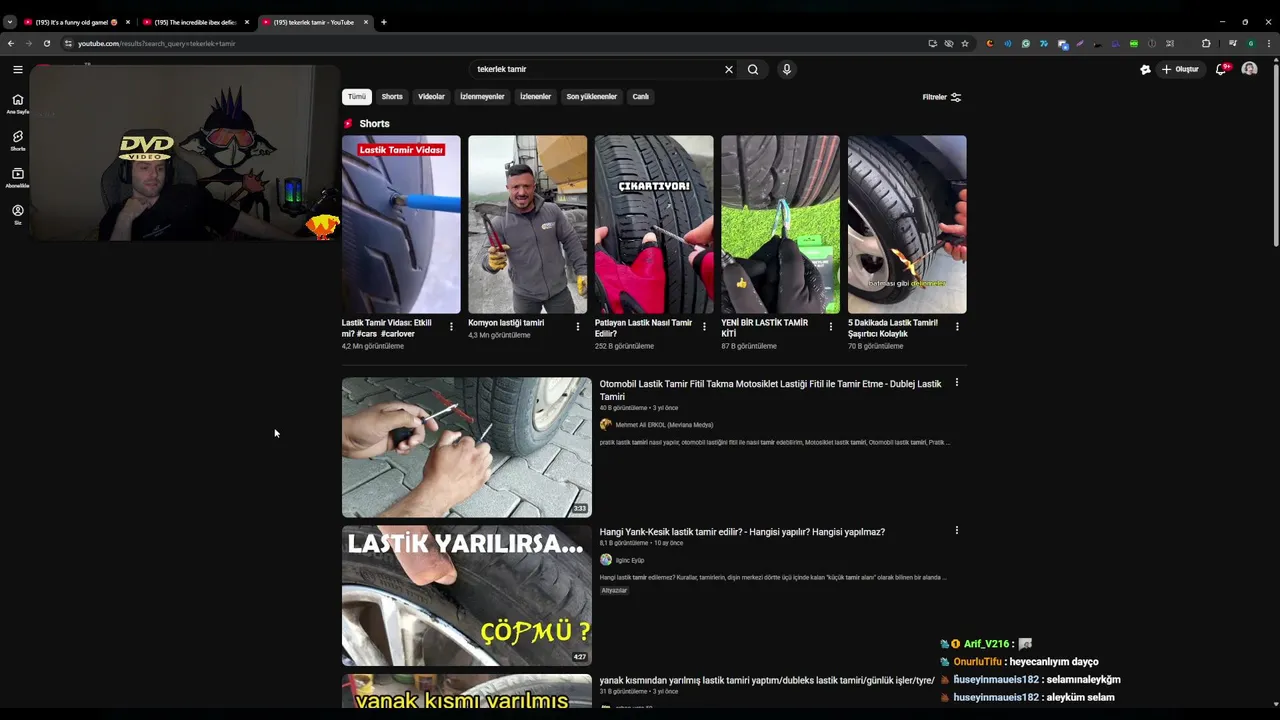Open the account avatar menu
1280x720 pixels.
(x=1249, y=69)
